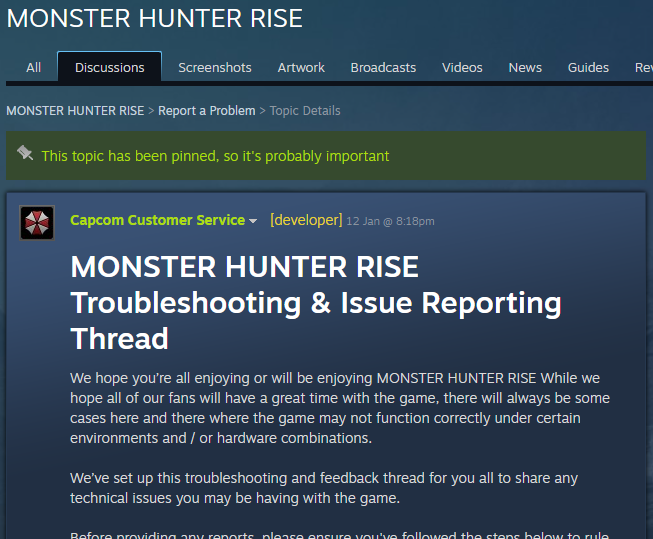The width and height of the screenshot is (653, 539).
Task: Click the pinned topic pin icon
Action: pyautogui.click(x=25, y=153)
